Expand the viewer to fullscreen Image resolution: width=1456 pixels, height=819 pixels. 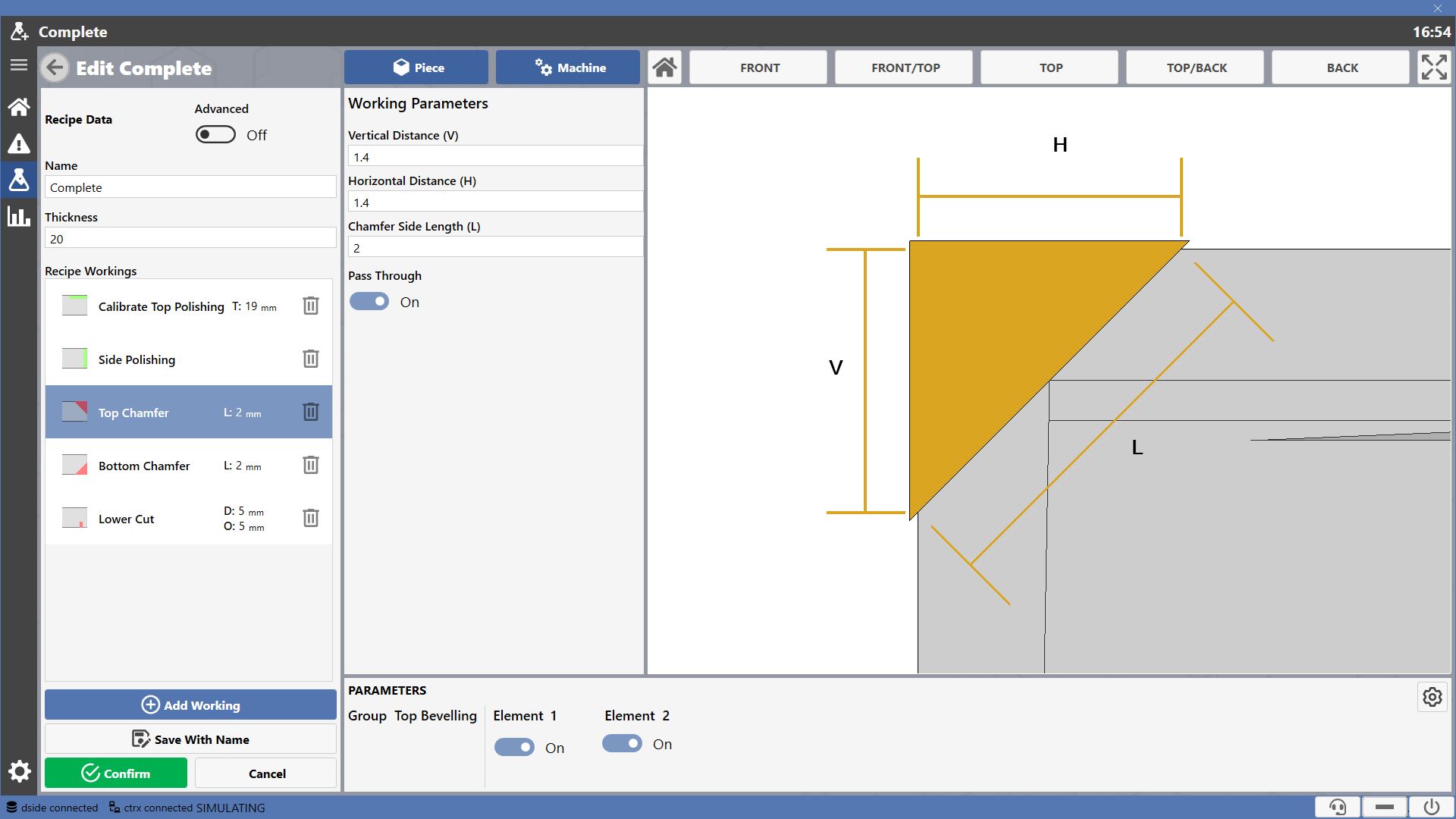[1434, 67]
